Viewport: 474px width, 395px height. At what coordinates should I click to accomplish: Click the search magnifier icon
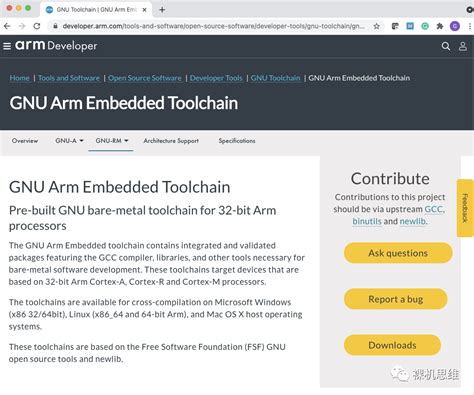(x=446, y=46)
